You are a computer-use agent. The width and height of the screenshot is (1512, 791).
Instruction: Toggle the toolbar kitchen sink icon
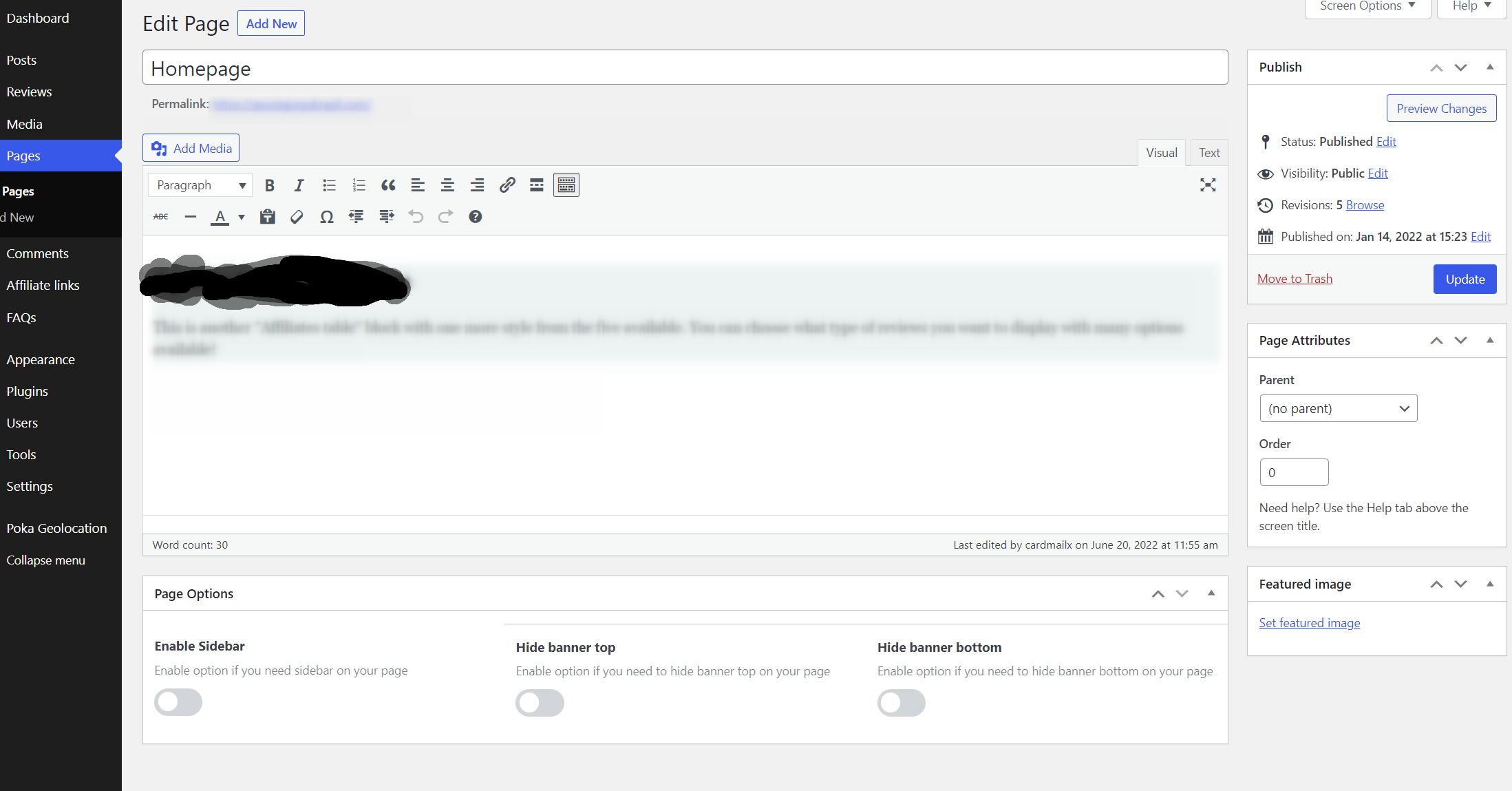(566, 185)
